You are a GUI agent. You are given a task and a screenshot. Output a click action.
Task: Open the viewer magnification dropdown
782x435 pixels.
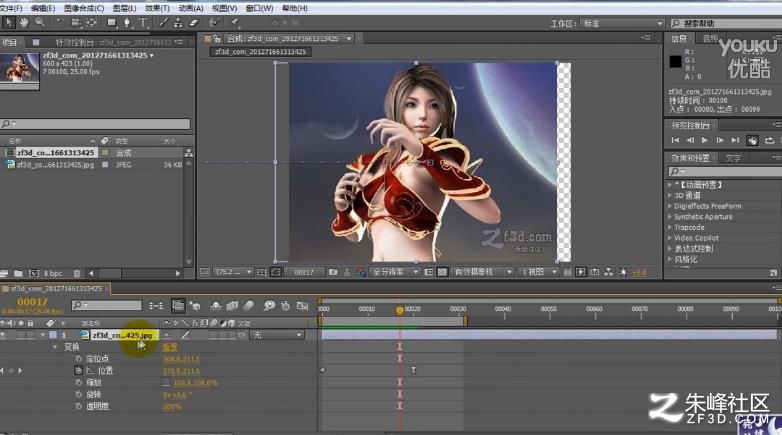point(233,272)
